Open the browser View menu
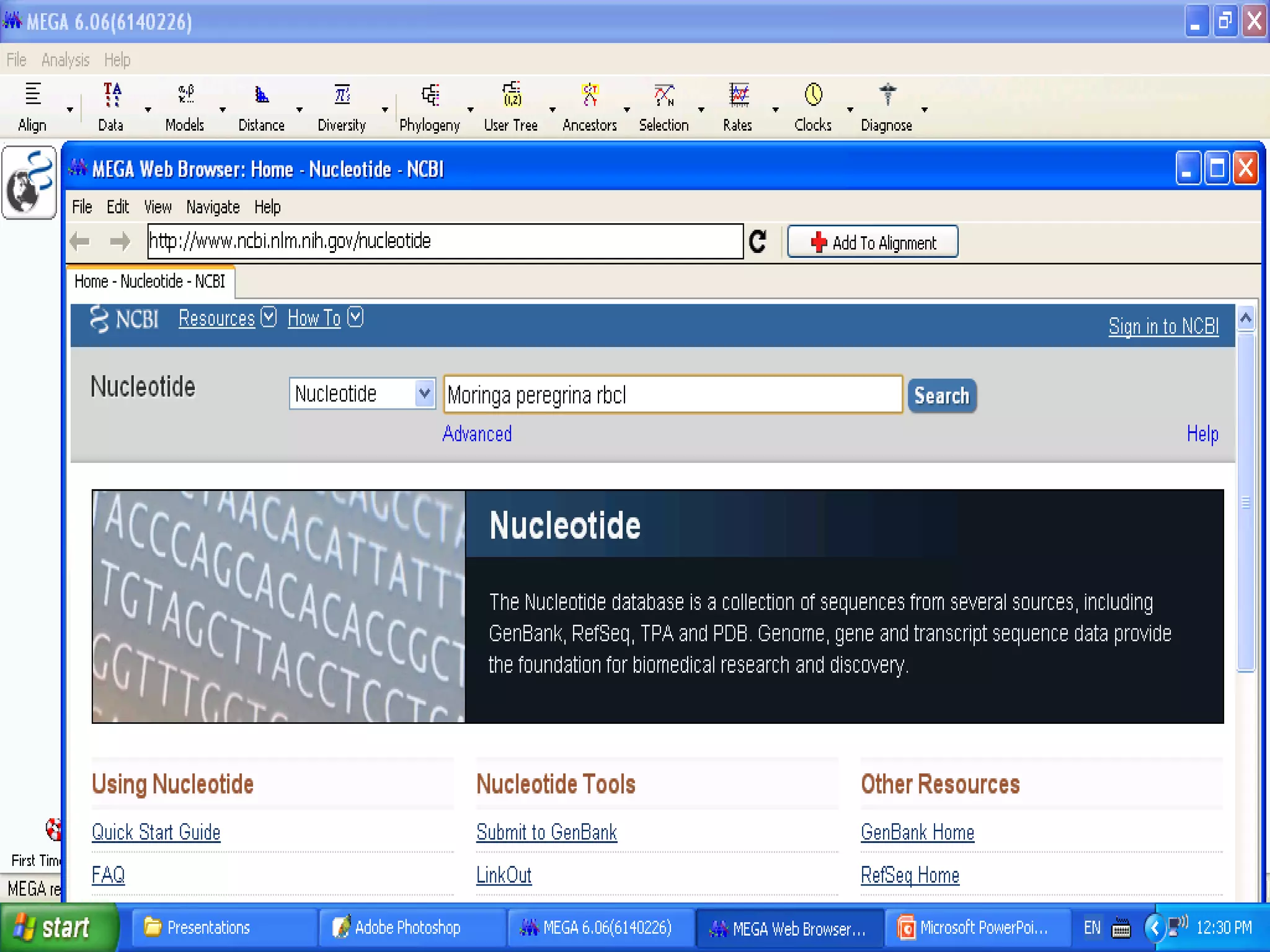This screenshot has width=1270, height=952. 158,207
